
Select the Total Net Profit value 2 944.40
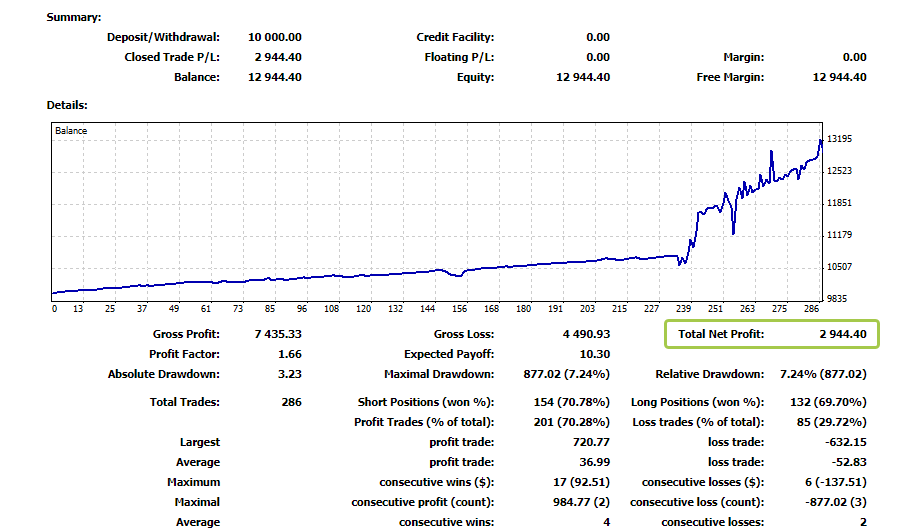843,334
